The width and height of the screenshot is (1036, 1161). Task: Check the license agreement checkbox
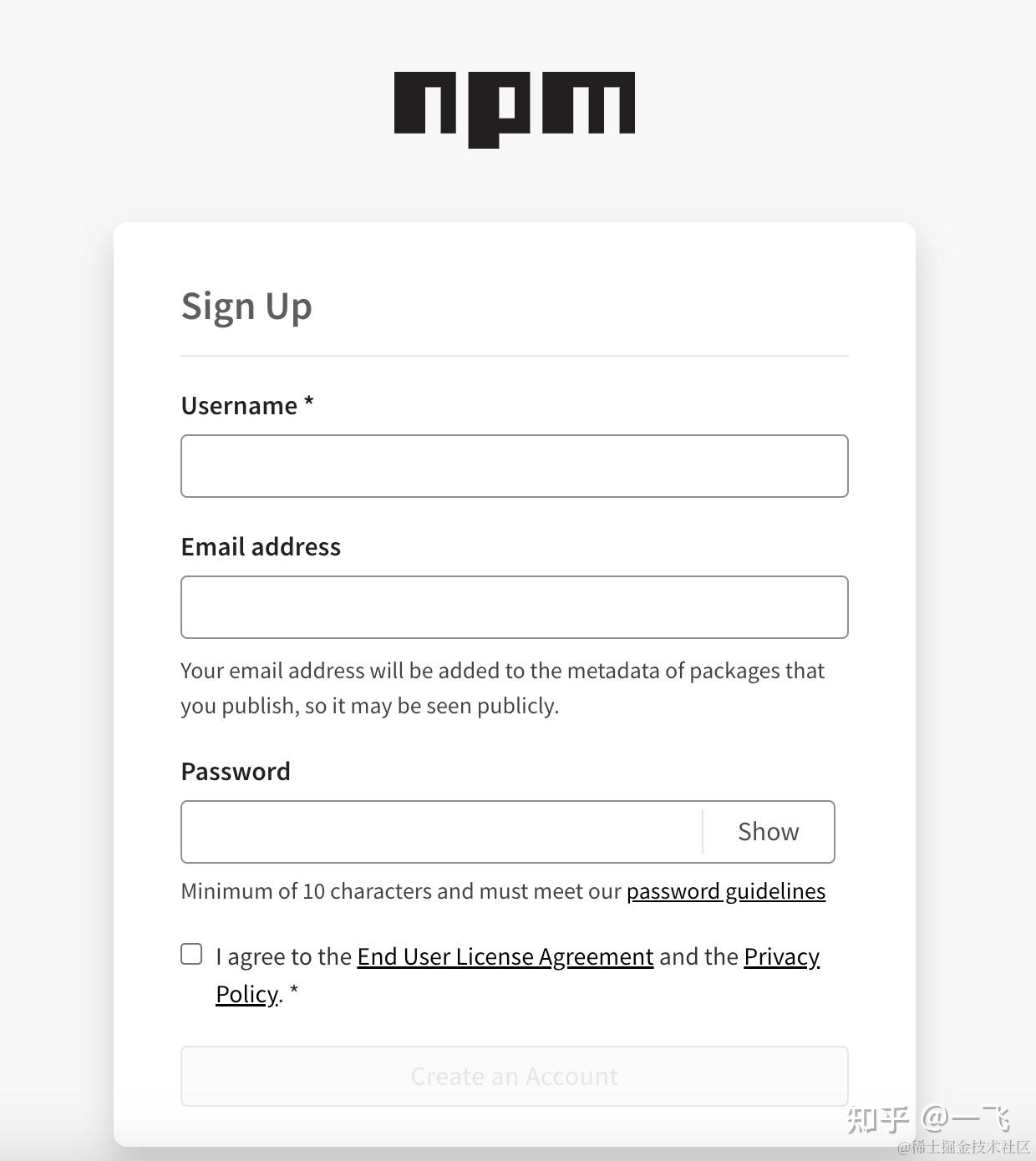(191, 952)
